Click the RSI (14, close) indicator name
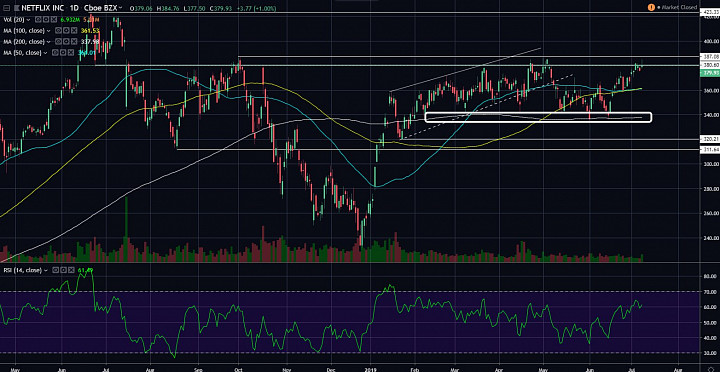 22,270
